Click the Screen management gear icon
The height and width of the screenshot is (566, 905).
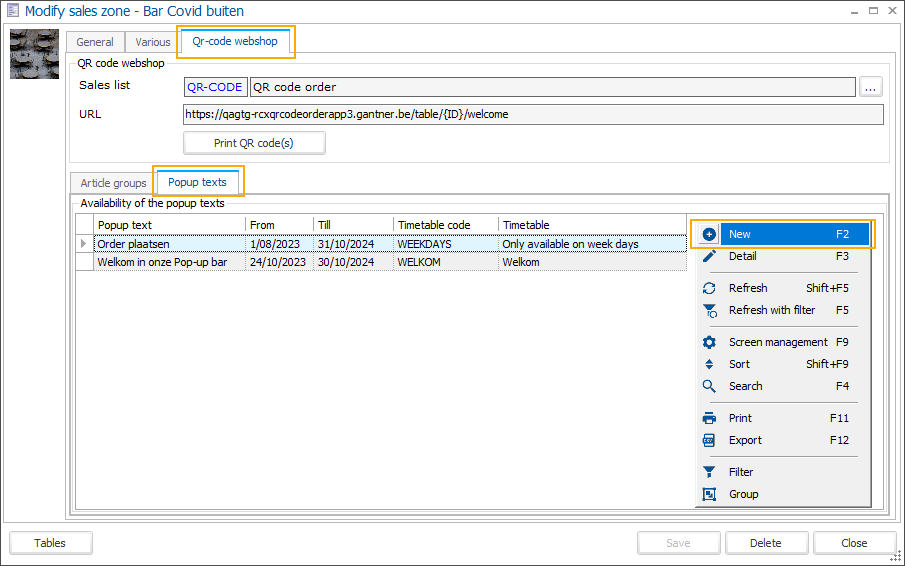pyautogui.click(x=709, y=342)
